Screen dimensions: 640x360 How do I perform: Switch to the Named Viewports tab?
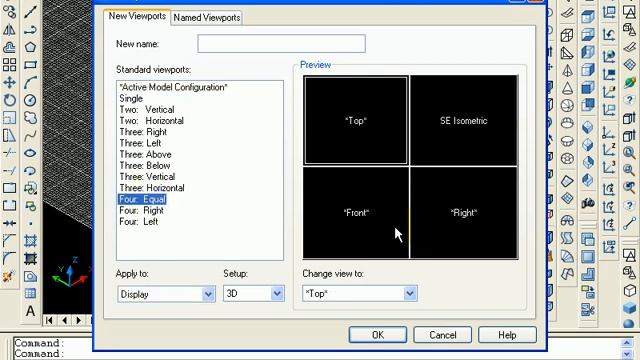[x=207, y=18]
